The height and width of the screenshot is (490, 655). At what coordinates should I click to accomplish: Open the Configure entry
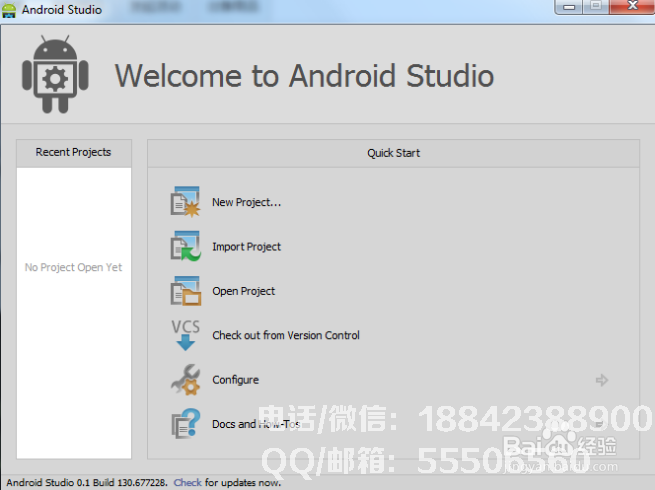[236, 380]
